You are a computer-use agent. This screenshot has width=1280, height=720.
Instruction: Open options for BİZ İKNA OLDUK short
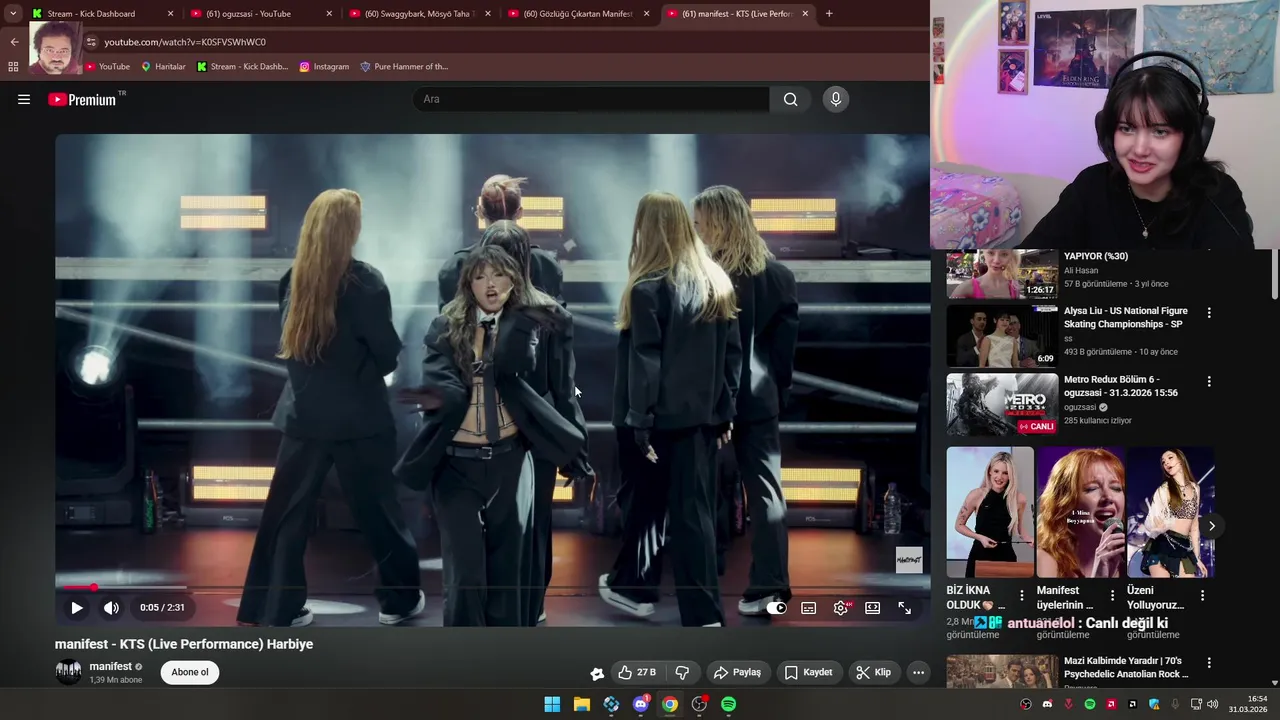coord(1022,595)
